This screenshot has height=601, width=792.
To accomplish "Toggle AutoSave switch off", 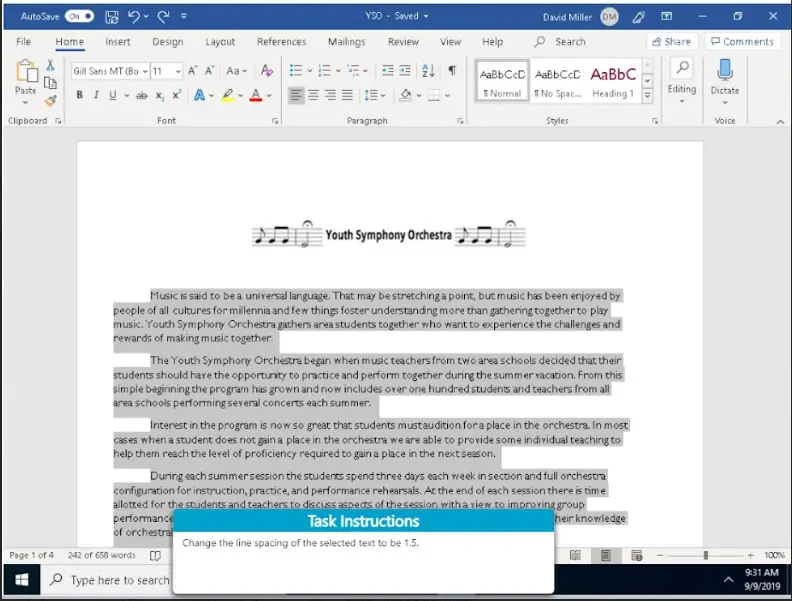I will click(79, 17).
